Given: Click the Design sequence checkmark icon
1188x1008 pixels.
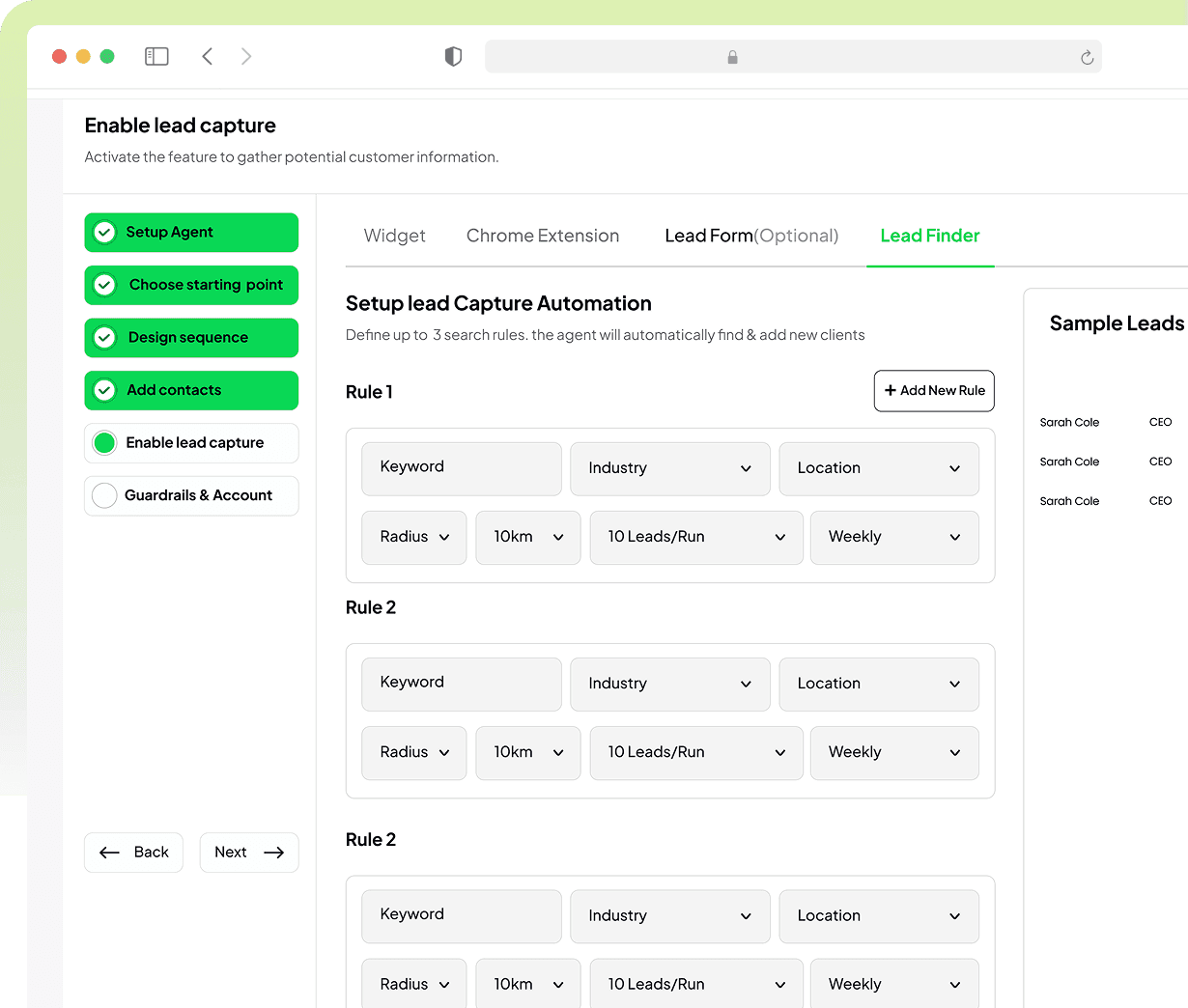Looking at the screenshot, I should point(103,338).
